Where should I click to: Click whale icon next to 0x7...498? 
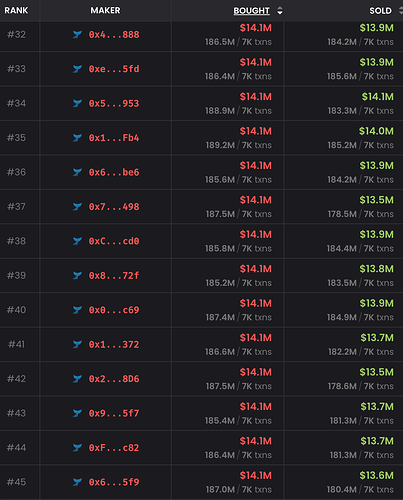pyautogui.click(x=77, y=207)
